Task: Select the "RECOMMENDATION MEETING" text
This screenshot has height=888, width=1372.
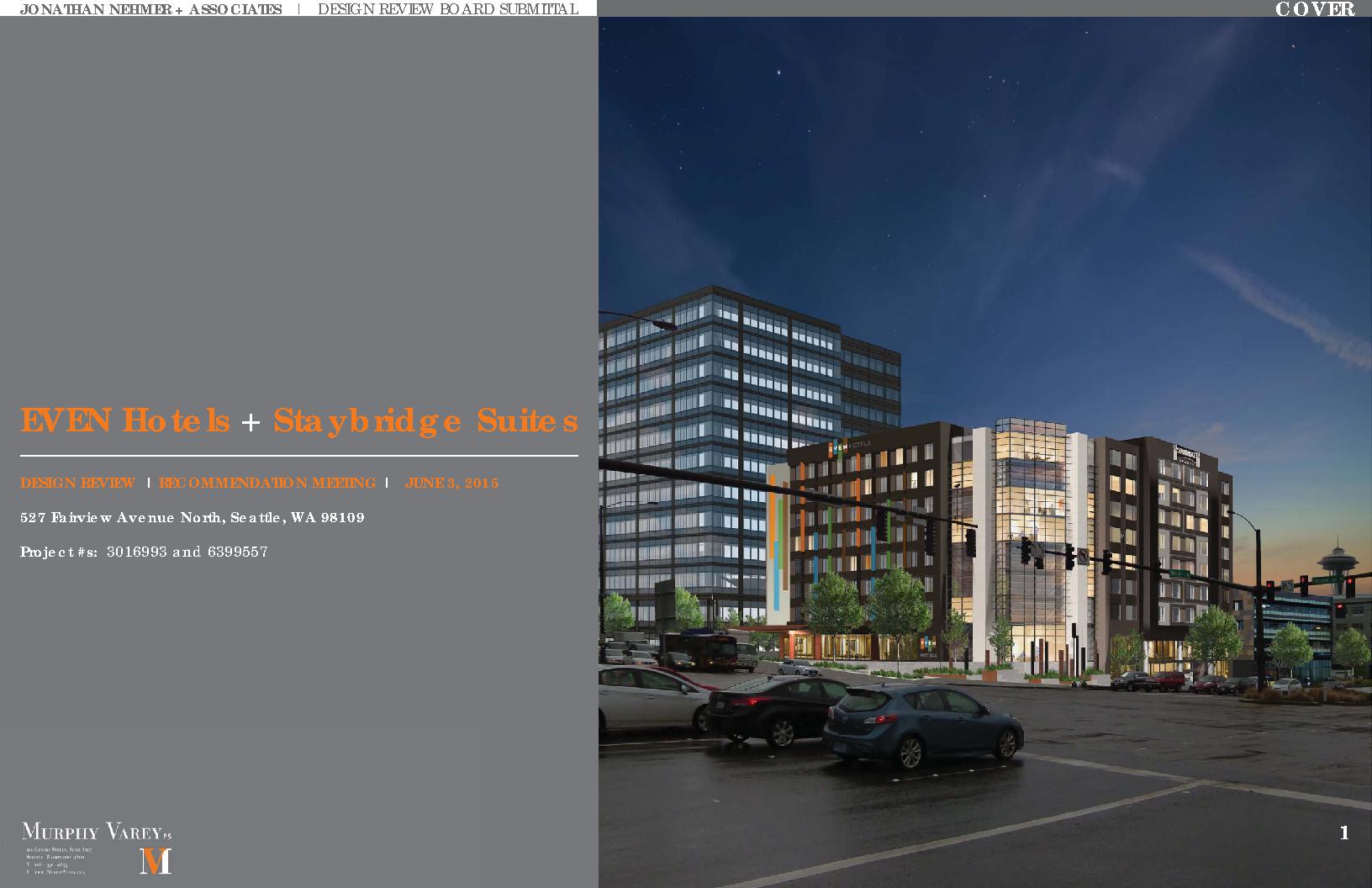Action: coord(267,483)
